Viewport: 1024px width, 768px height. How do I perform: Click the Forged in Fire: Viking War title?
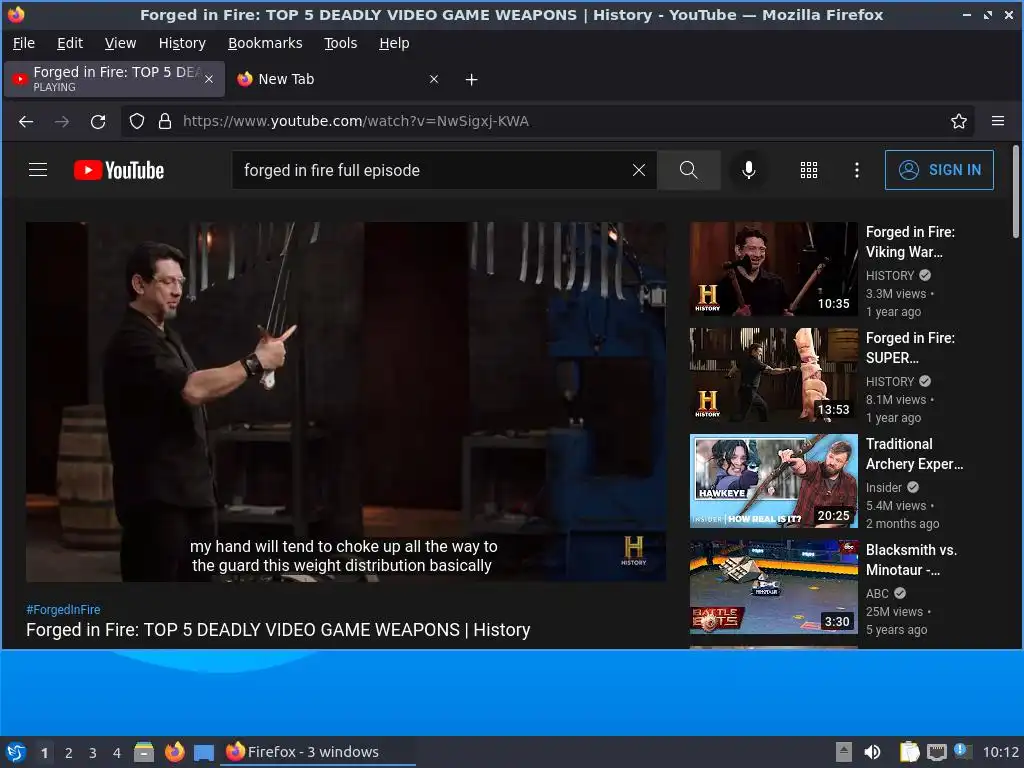click(x=910, y=242)
